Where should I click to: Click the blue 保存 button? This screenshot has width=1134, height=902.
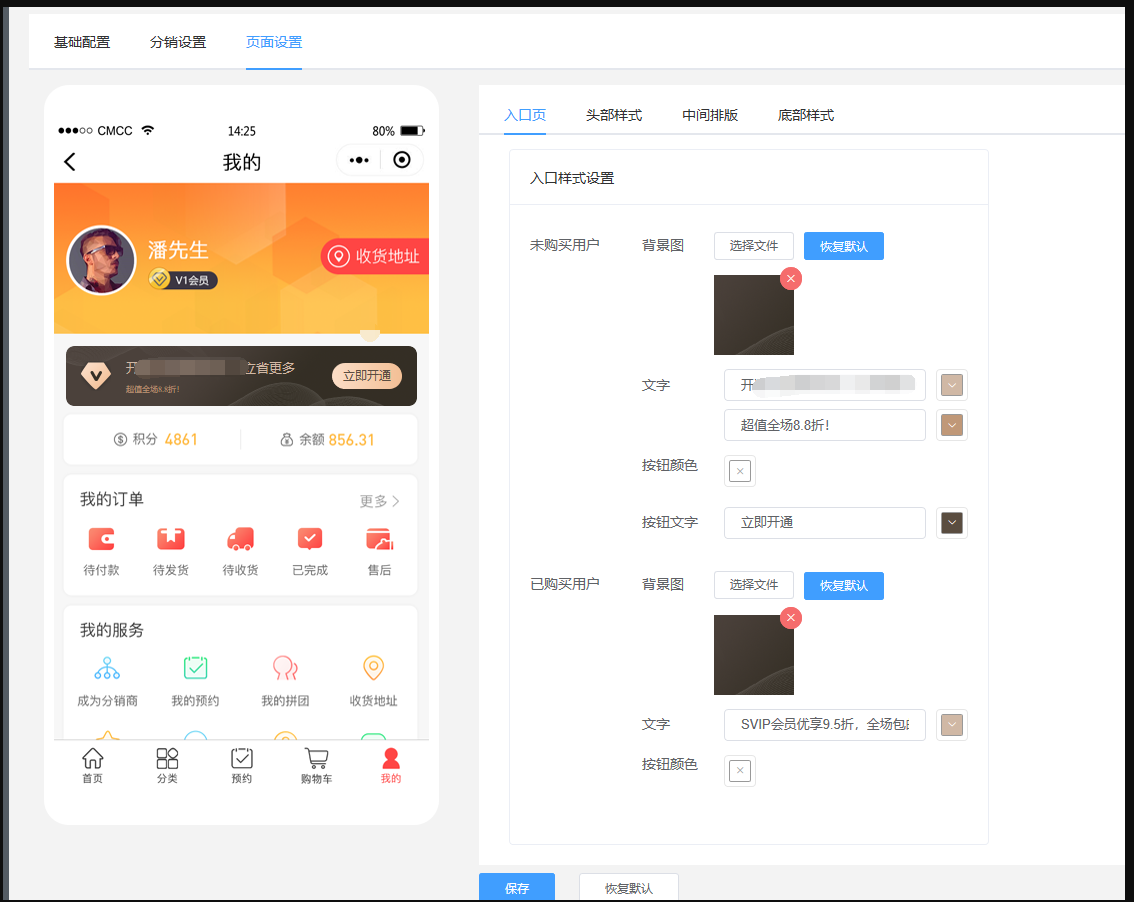pyautogui.click(x=517, y=888)
